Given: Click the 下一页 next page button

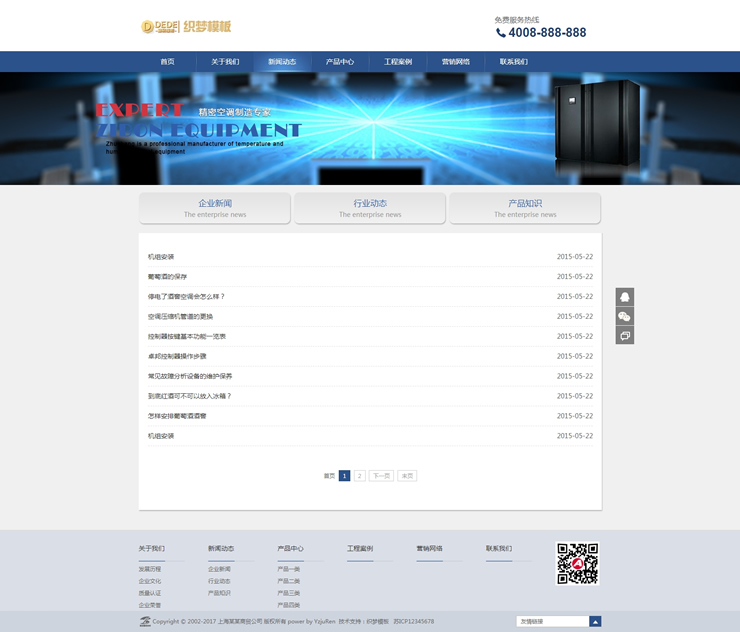Looking at the screenshot, I should pos(381,476).
